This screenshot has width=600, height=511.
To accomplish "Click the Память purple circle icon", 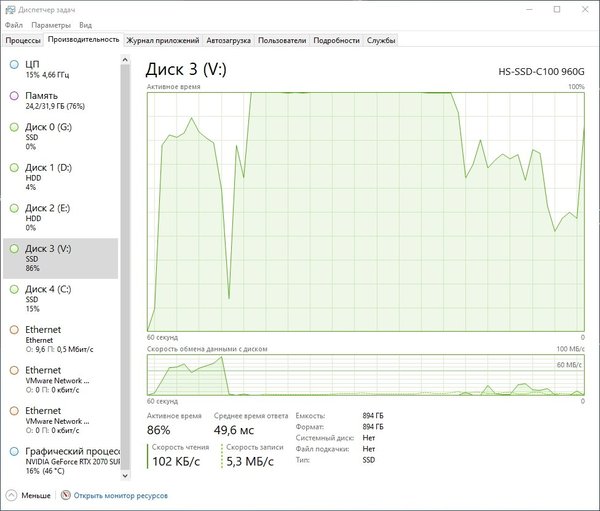I will 14,96.
